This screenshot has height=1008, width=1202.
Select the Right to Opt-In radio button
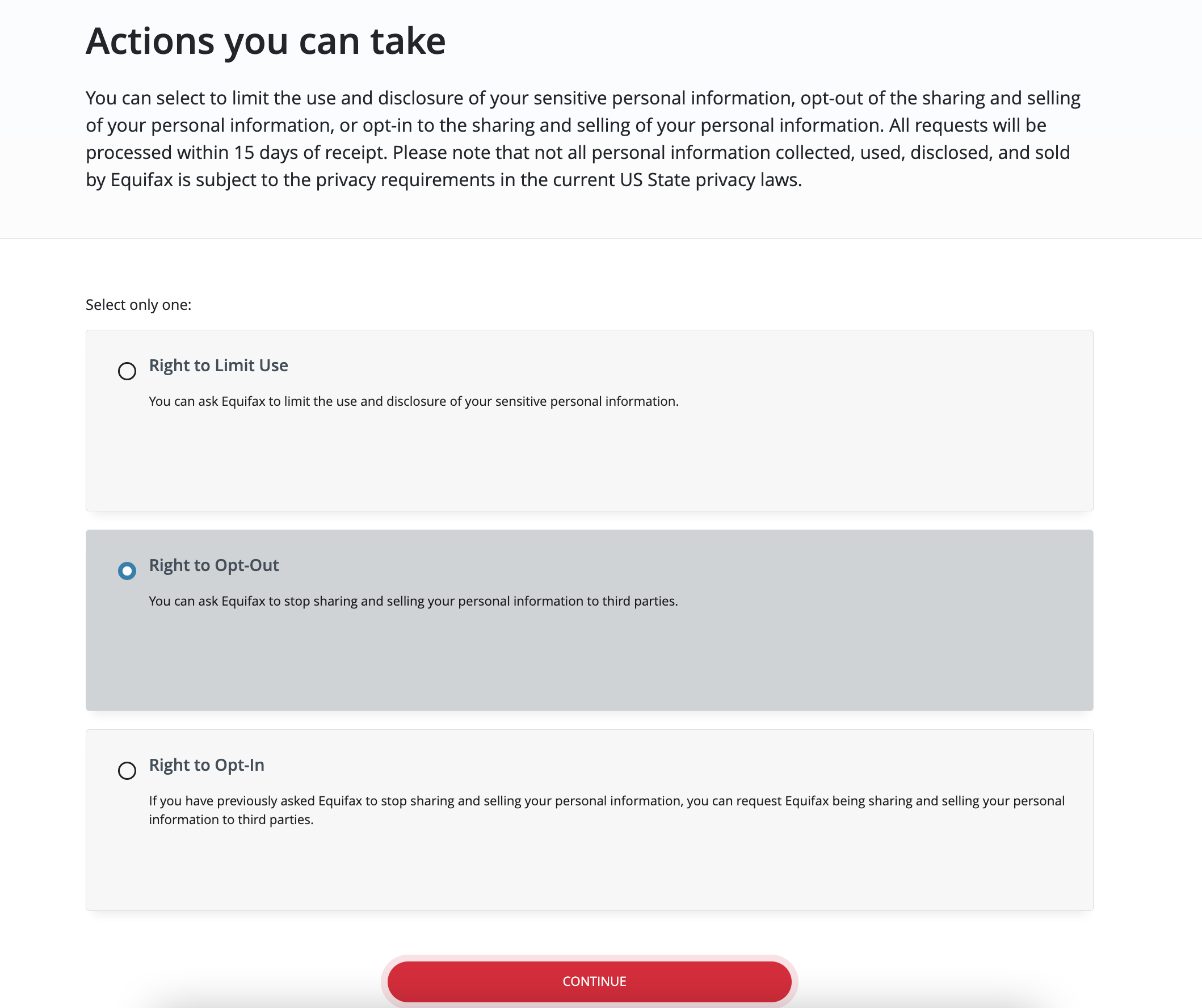pyautogui.click(x=127, y=770)
